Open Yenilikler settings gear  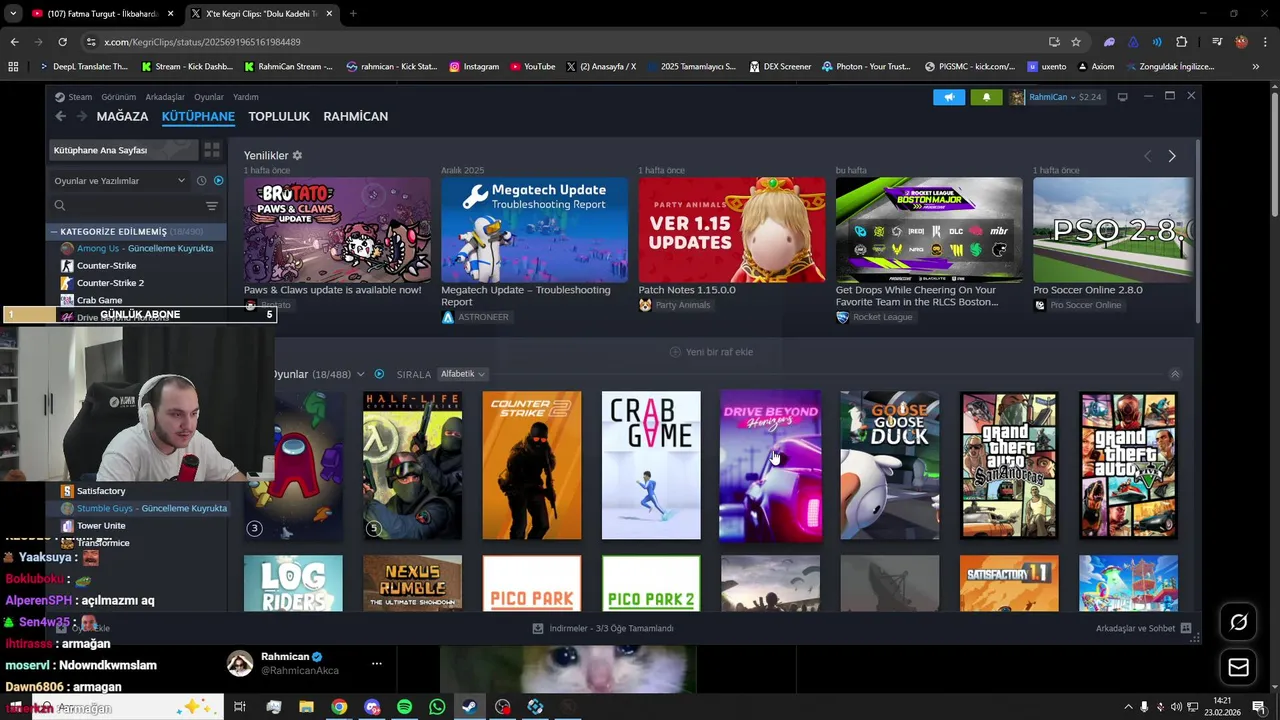[x=297, y=156]
